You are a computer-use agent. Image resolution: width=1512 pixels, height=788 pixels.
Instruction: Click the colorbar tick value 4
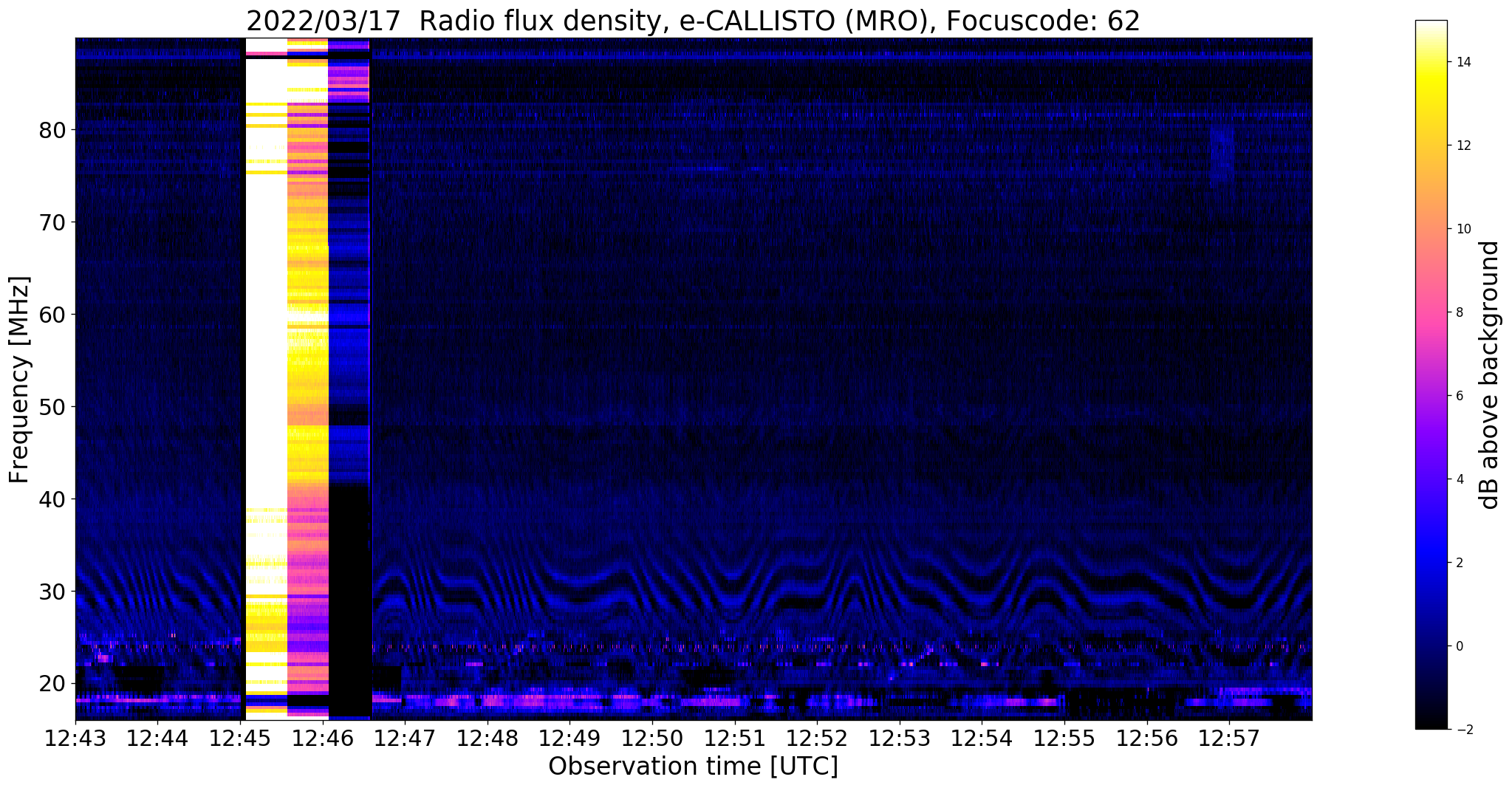[1459, 479]
